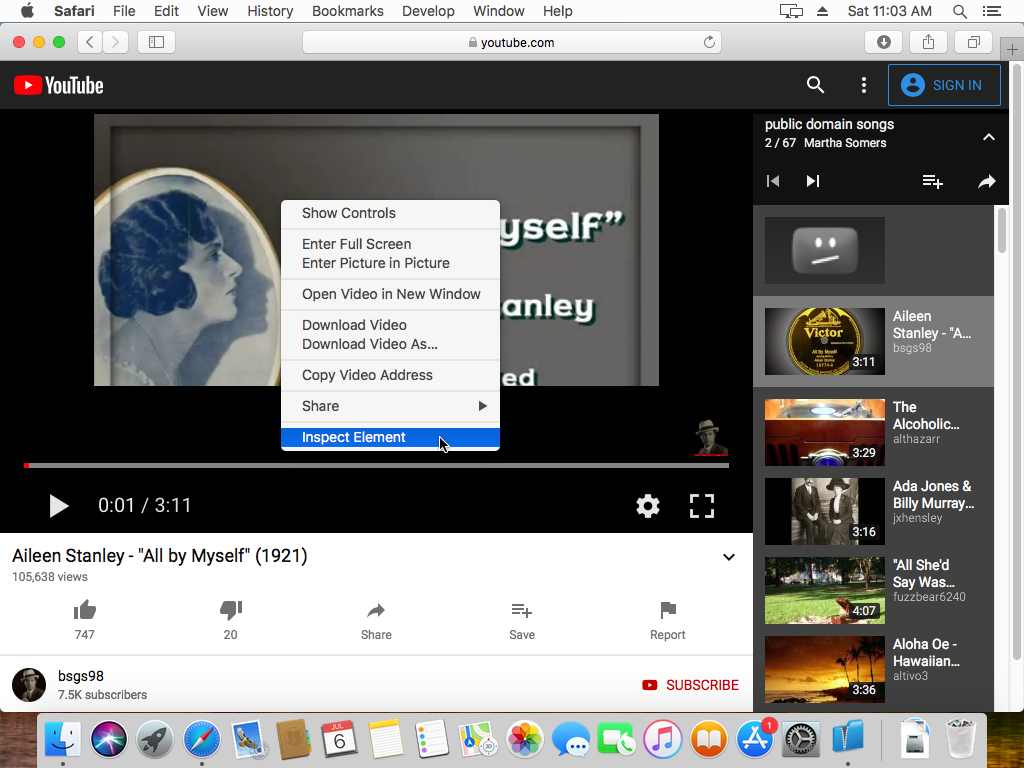Choose Download Video from context menu
Screen dimensions: 1024x768
(354, 325)
